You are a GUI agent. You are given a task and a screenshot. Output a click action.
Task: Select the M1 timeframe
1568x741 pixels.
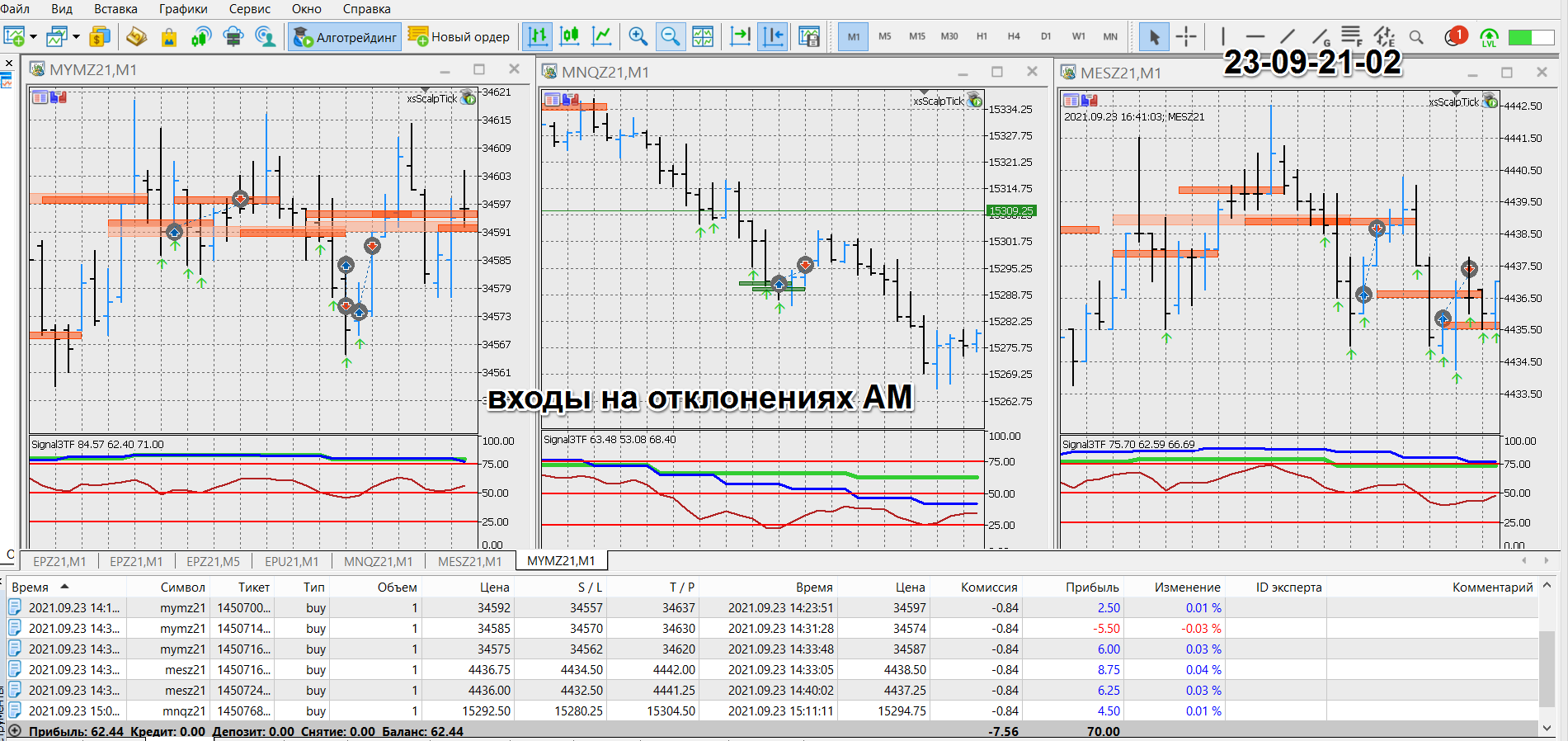point(854,36)
